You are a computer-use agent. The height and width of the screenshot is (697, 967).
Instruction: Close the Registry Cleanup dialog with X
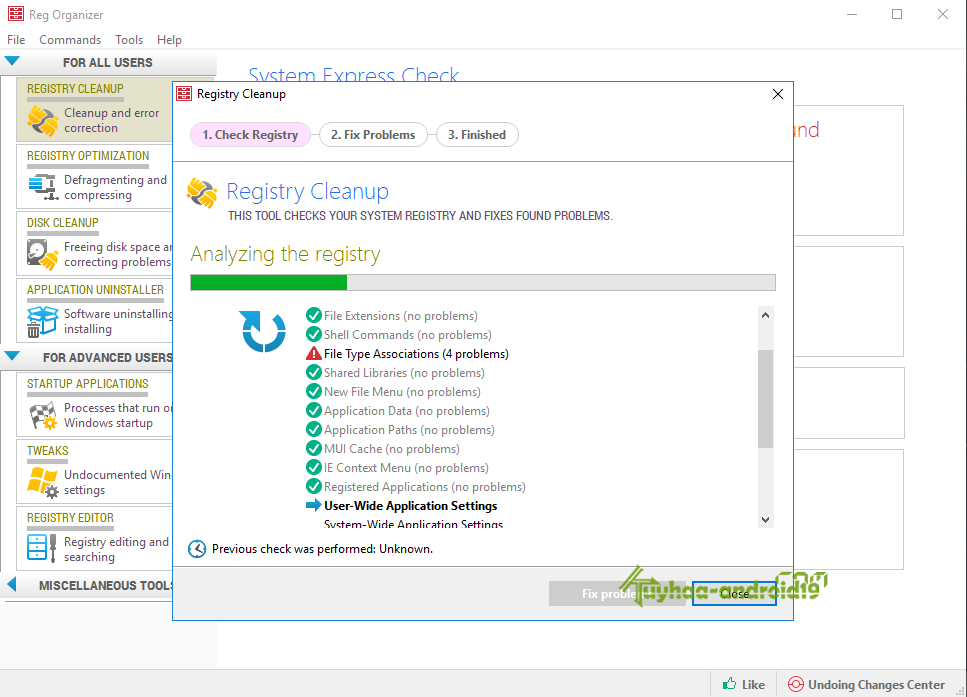click(x=778, y=94)
